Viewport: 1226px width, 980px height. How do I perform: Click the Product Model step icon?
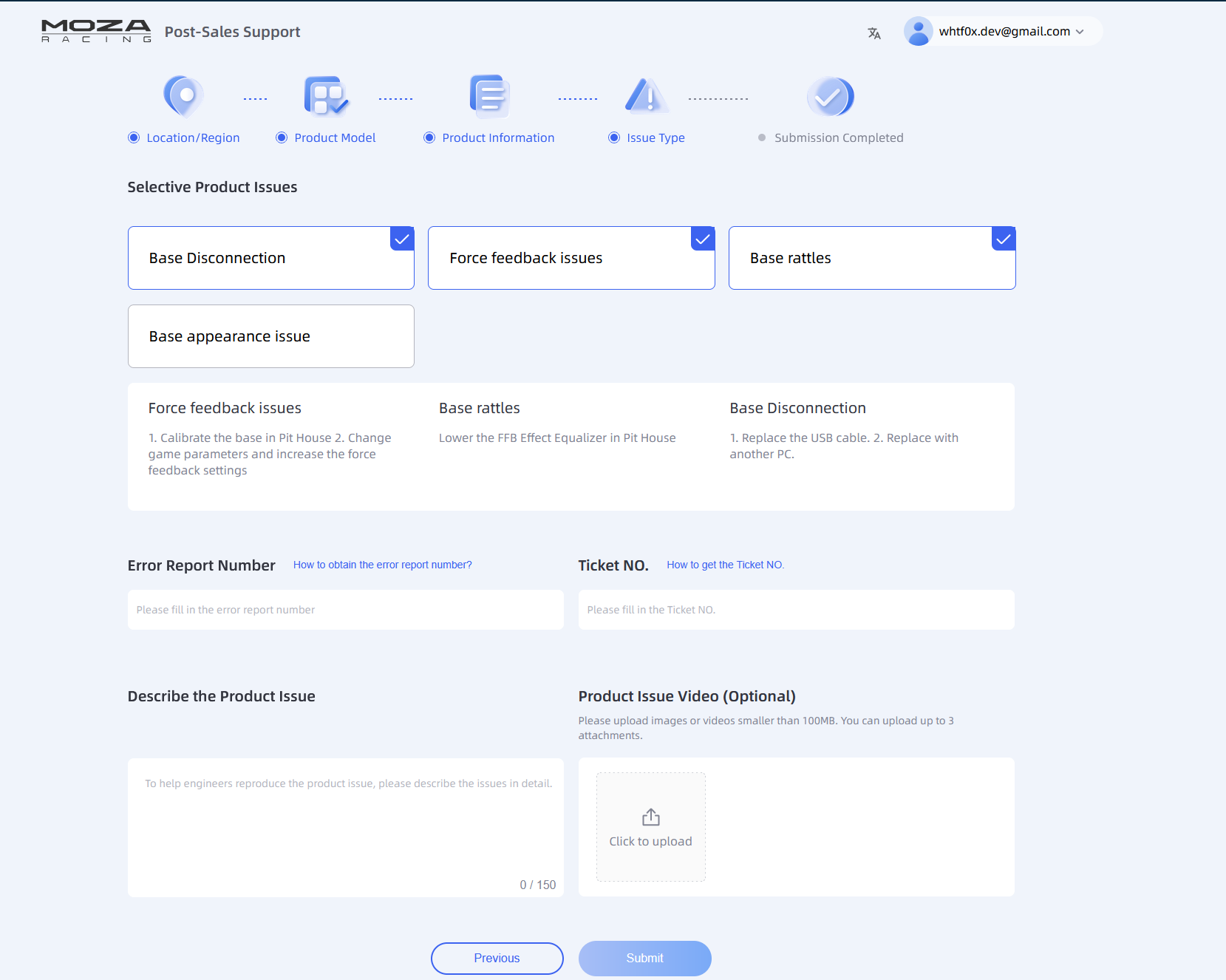[x=326, y=96]
